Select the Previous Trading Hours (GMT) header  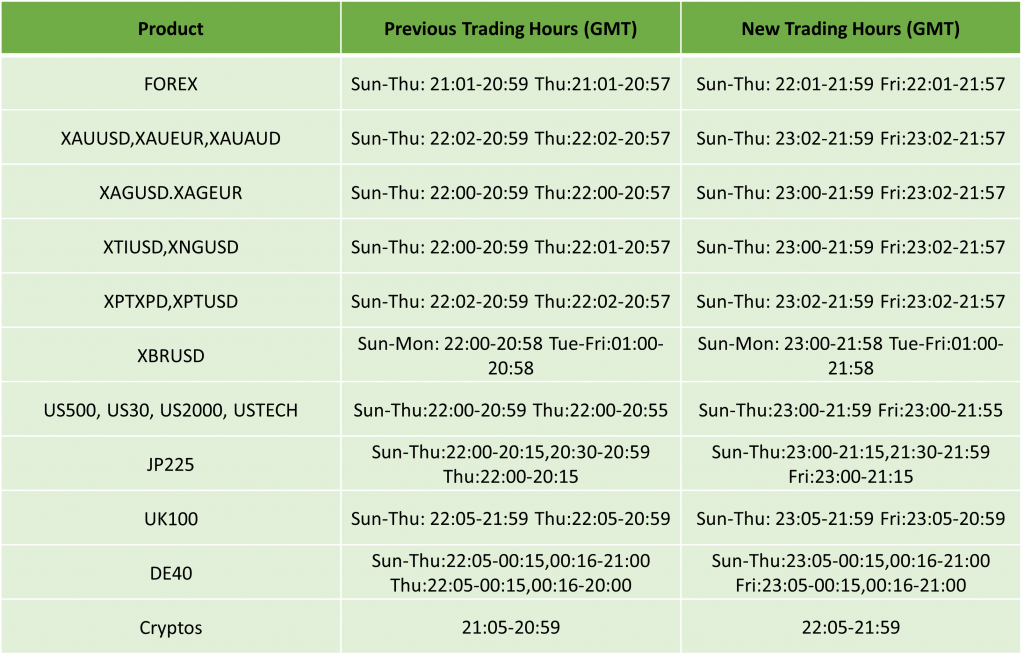pyautogui.click(x=511, y=28)
